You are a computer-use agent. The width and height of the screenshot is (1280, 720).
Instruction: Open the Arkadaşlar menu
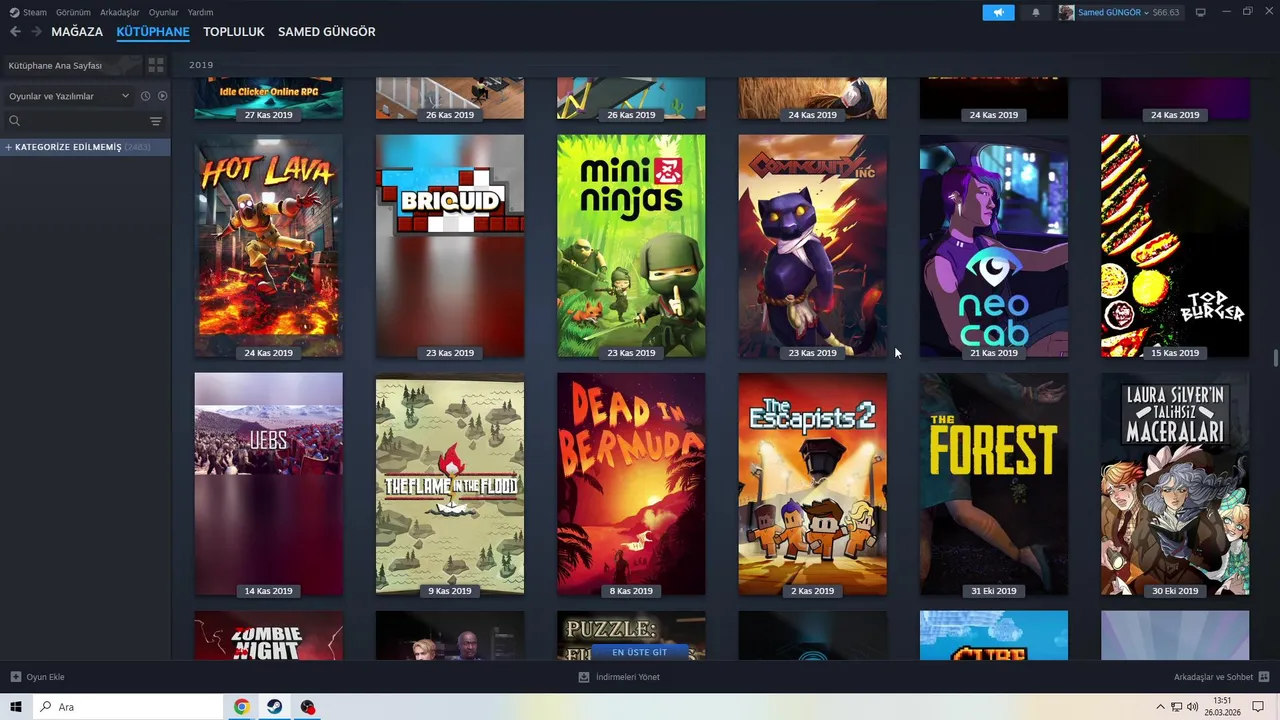pos(120,12)
